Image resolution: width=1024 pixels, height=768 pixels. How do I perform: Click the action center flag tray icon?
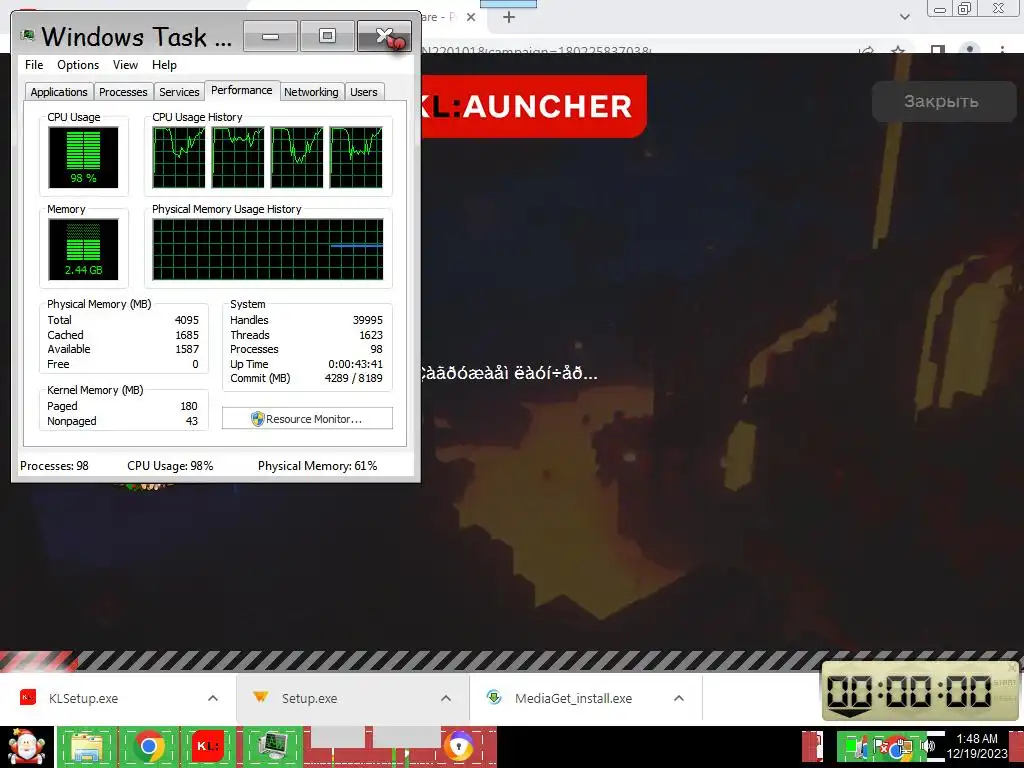click(880, 746)
